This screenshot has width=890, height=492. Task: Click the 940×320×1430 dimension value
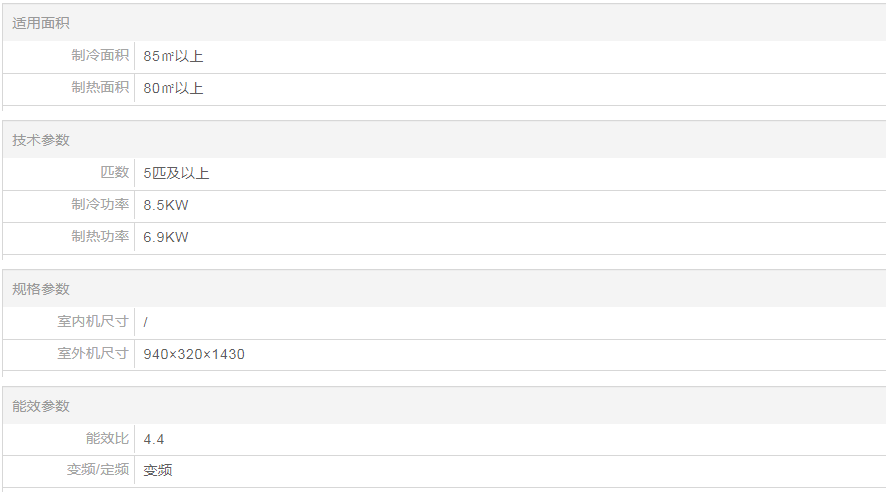tap(194, 355)
